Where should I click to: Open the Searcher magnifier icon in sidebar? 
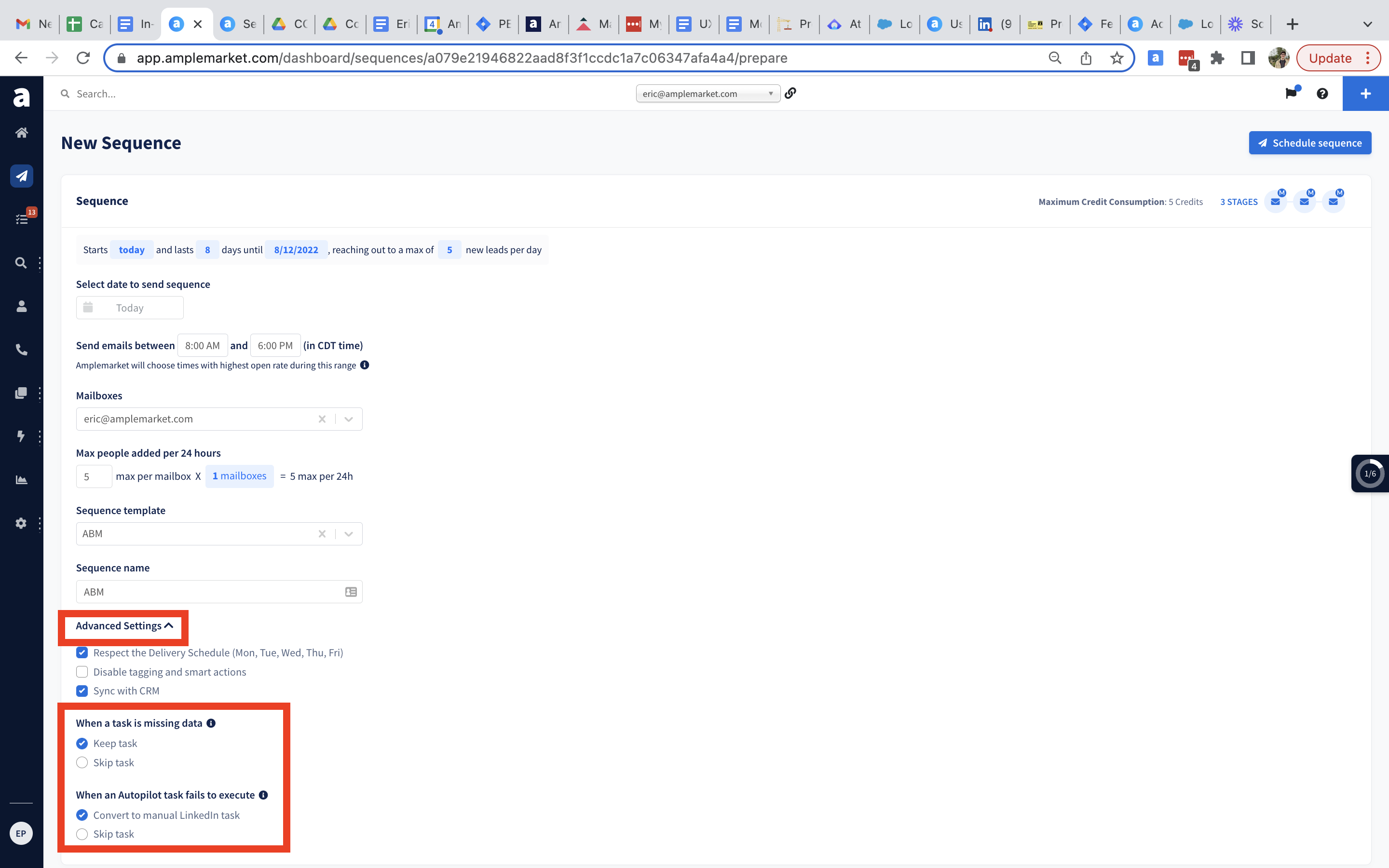pyautogui.click(x=21, y=263)
